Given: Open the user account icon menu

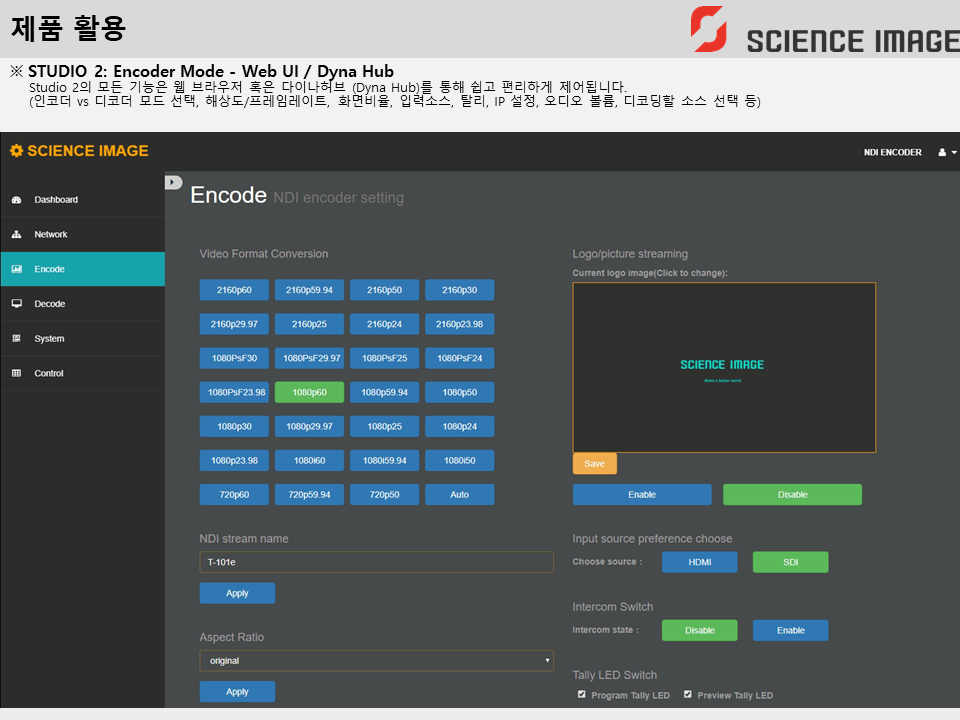Looking at the screenshot, I should coord(942,152).
